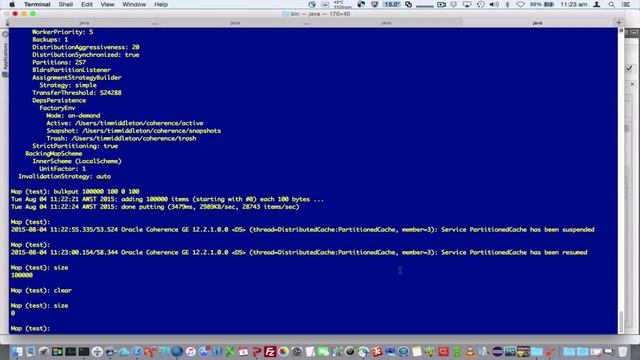Open the Trash in the Dock
The image size is (640, 360).
(x=622, y=351)
